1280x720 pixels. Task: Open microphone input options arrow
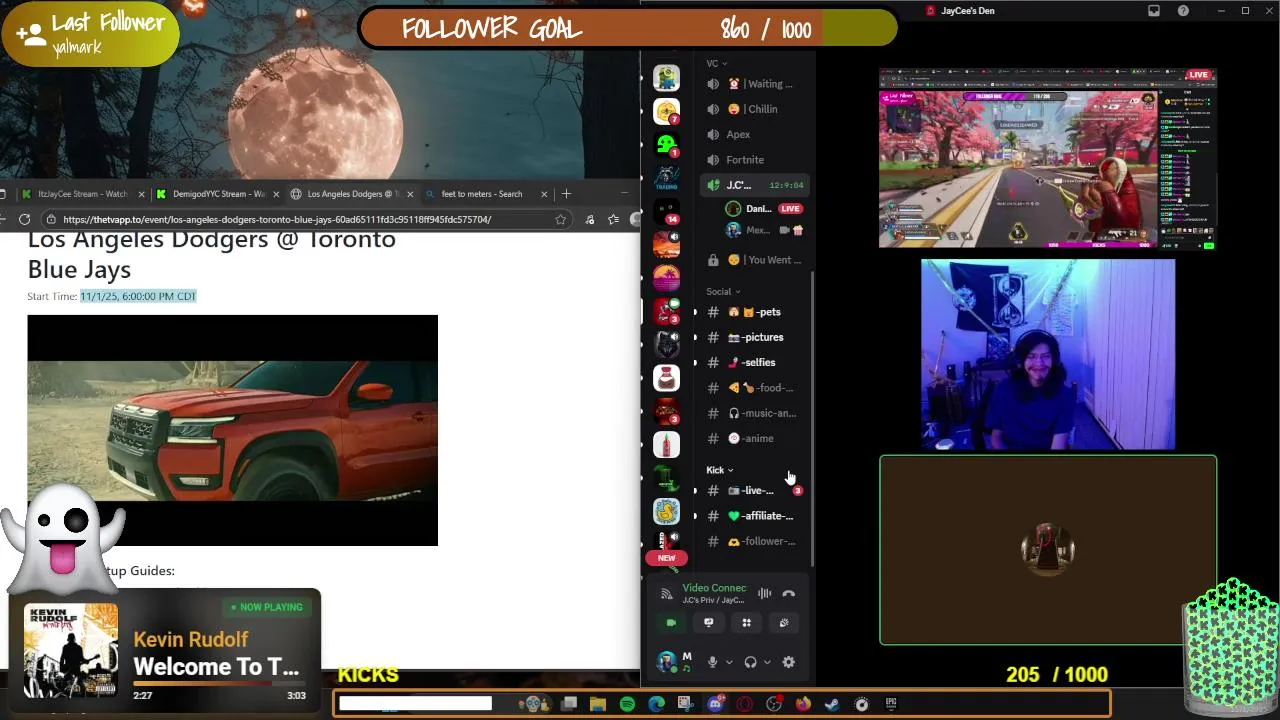point(729,662)
